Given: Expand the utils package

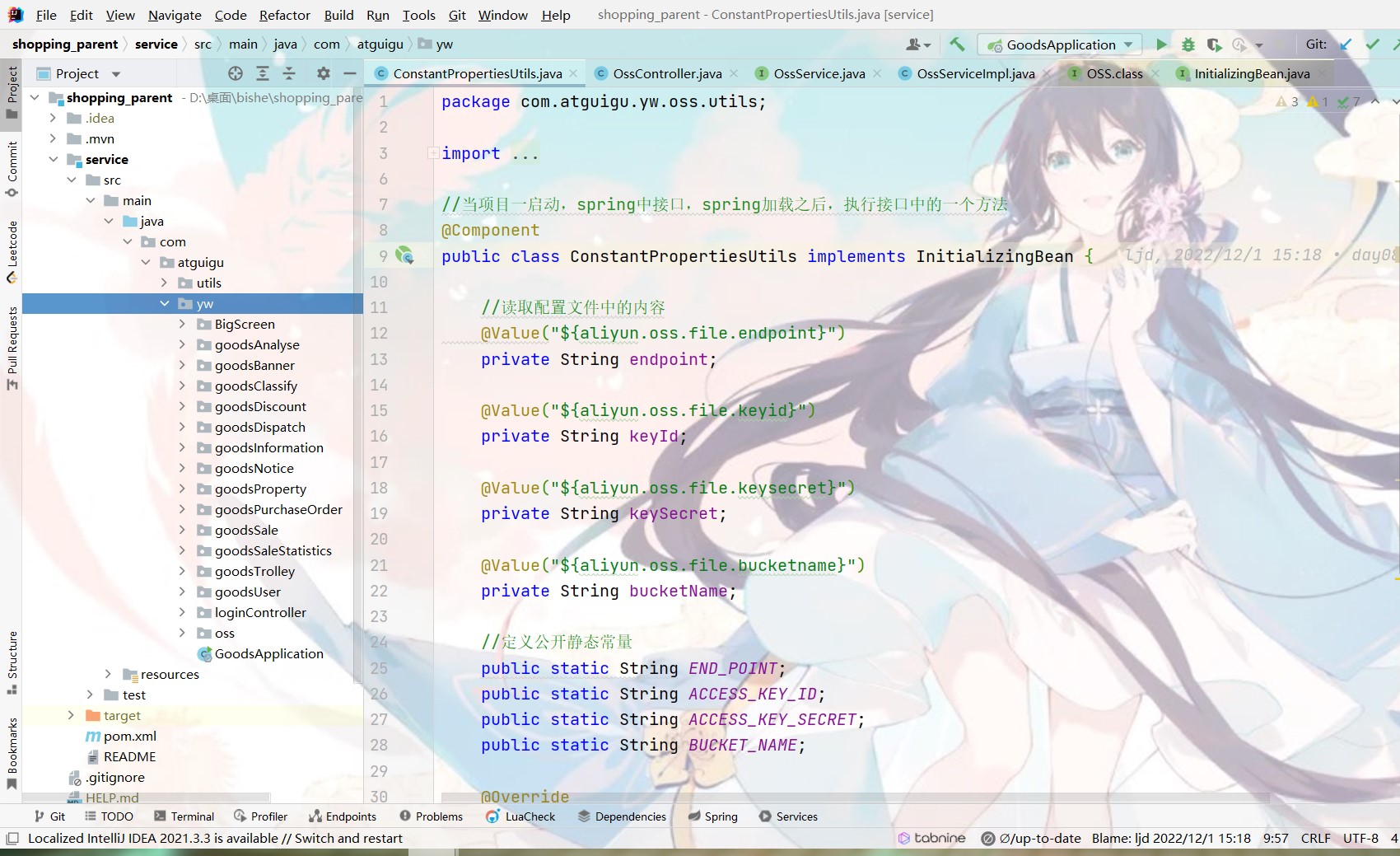Looking at the screenshot, I should click(164, 283).
